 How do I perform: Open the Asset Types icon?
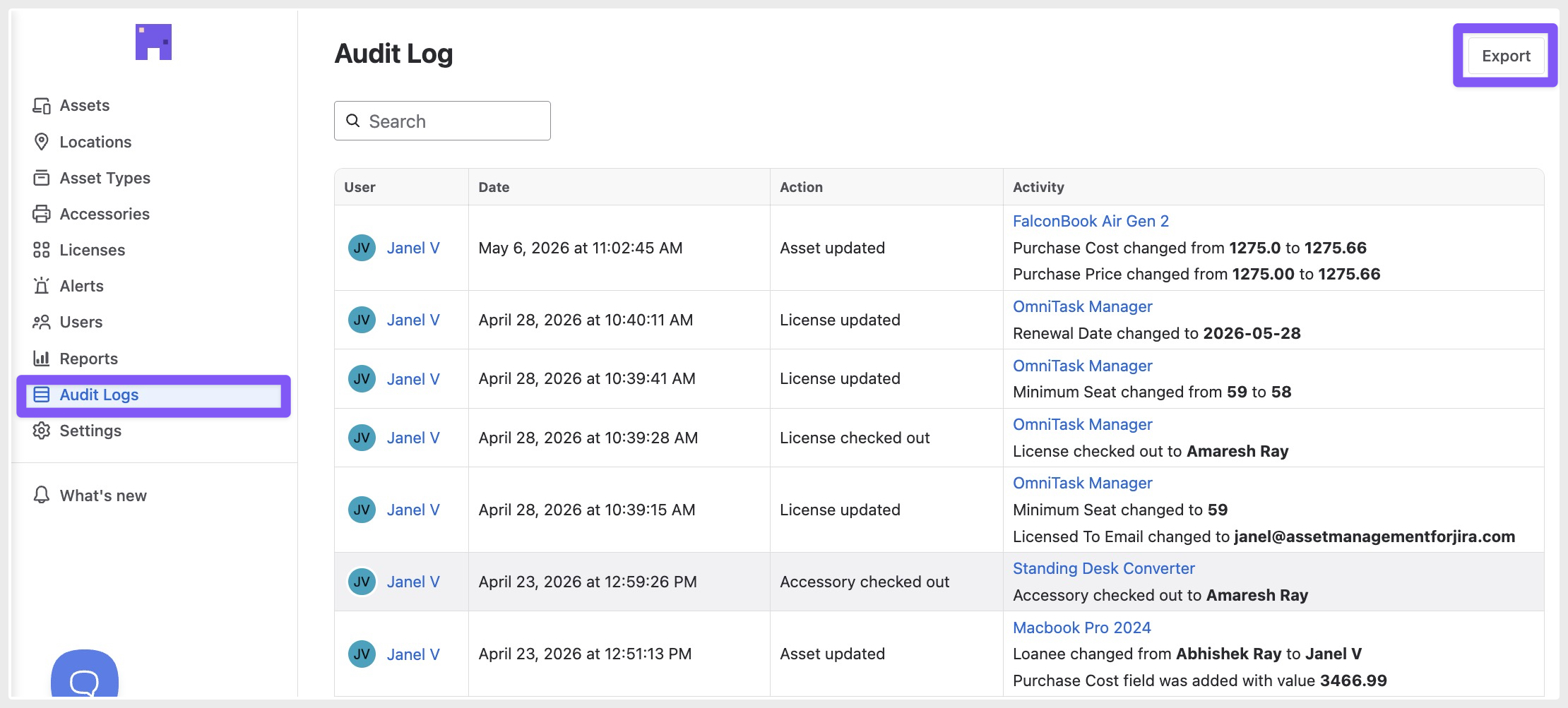click(x=42, y=178)
